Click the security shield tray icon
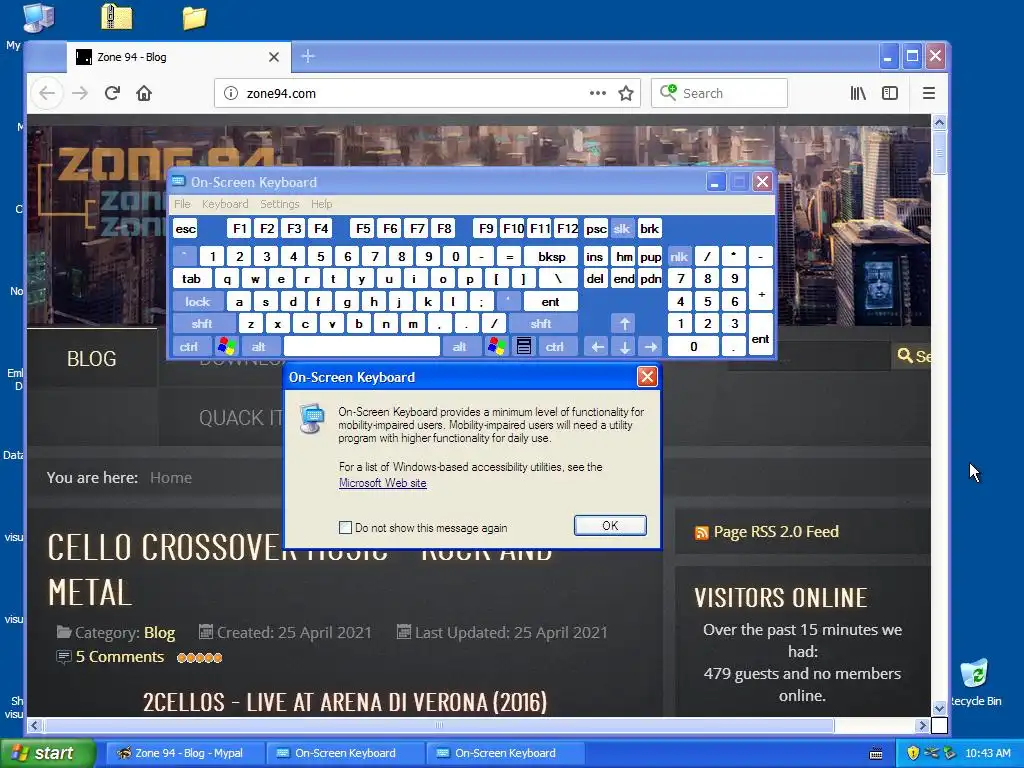1024x768 pixels. (912, 753)
